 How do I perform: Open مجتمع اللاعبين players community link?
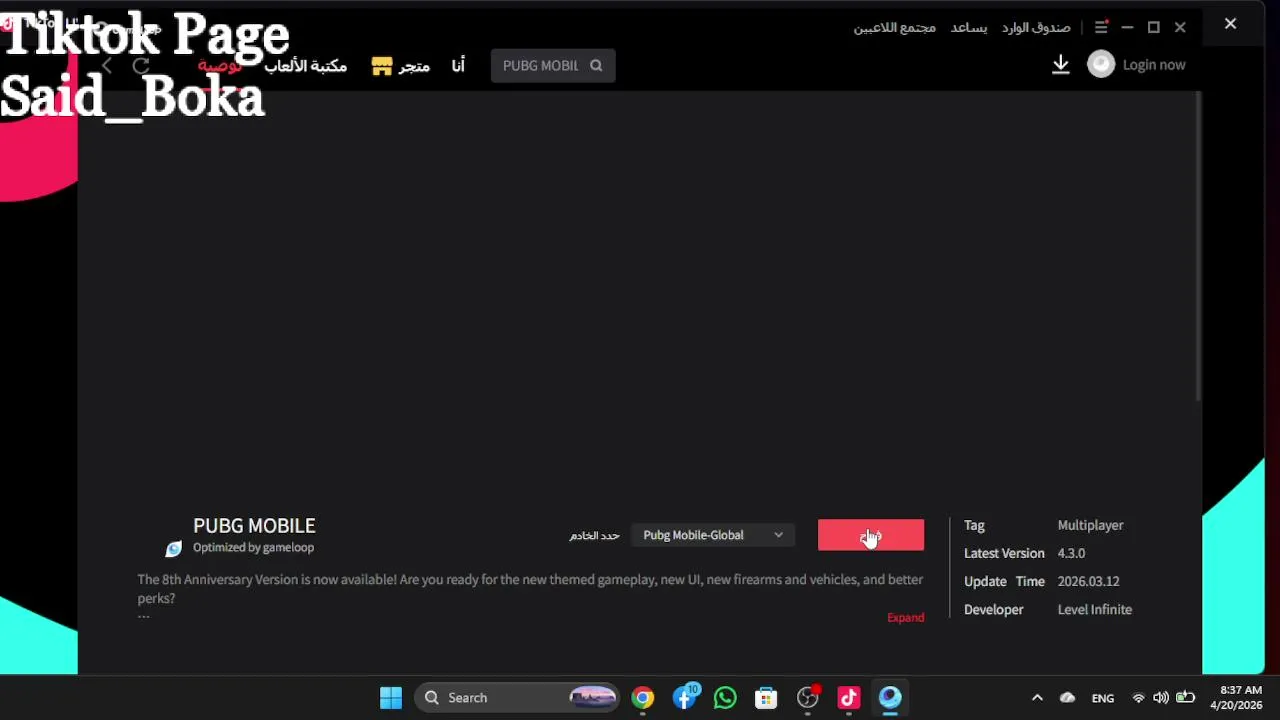pyautogui.click(x=894, y=28)
